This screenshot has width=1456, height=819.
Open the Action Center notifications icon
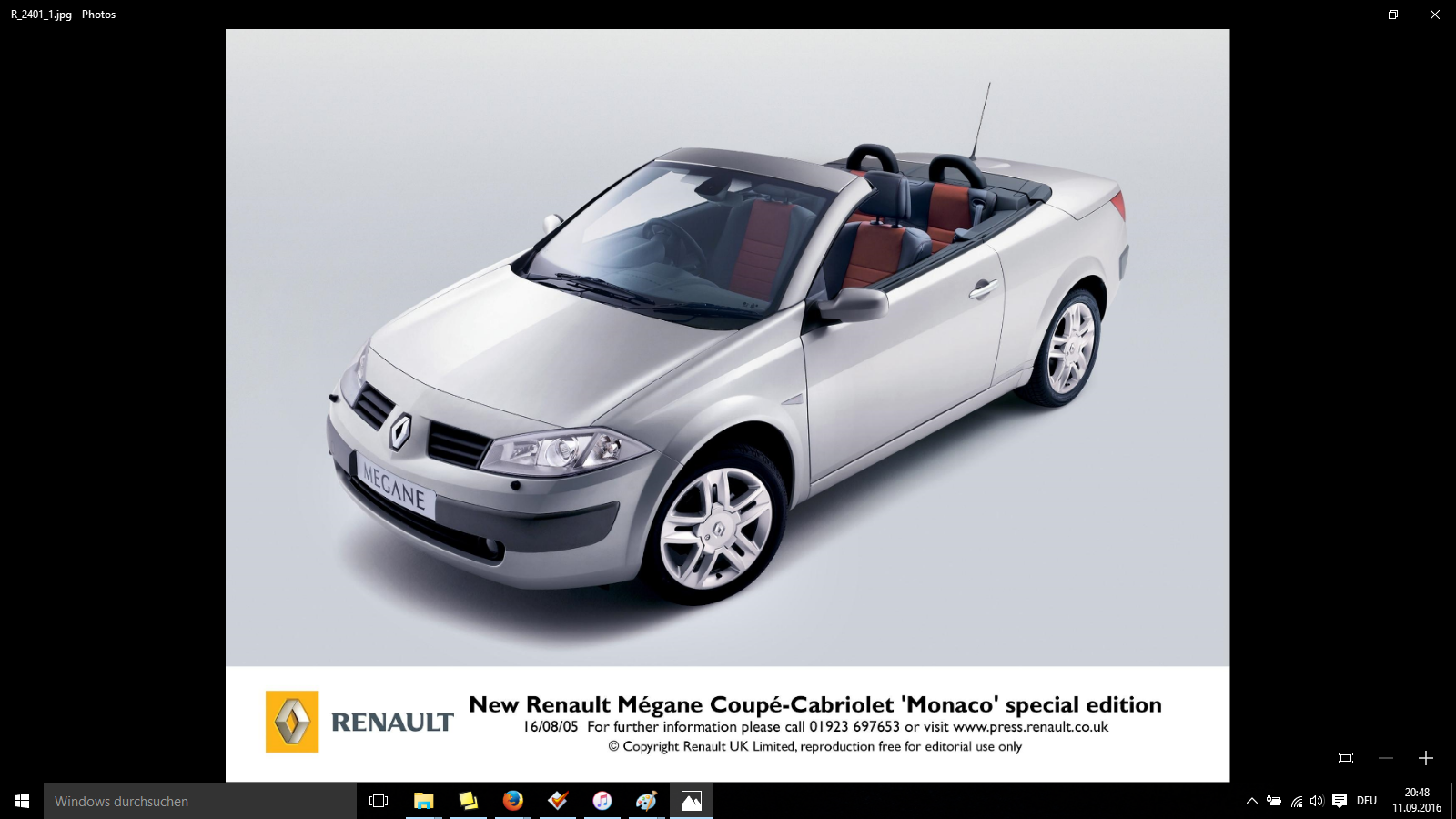coord(1340,801)
